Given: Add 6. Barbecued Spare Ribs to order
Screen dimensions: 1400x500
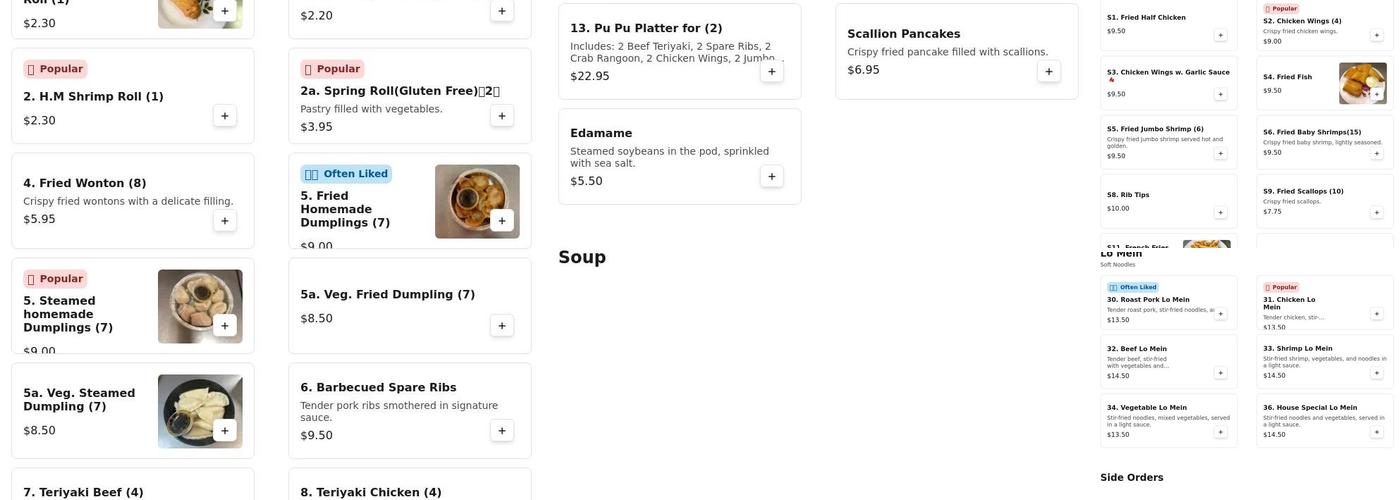Looking at the screenshot, I should click(502, 431).
